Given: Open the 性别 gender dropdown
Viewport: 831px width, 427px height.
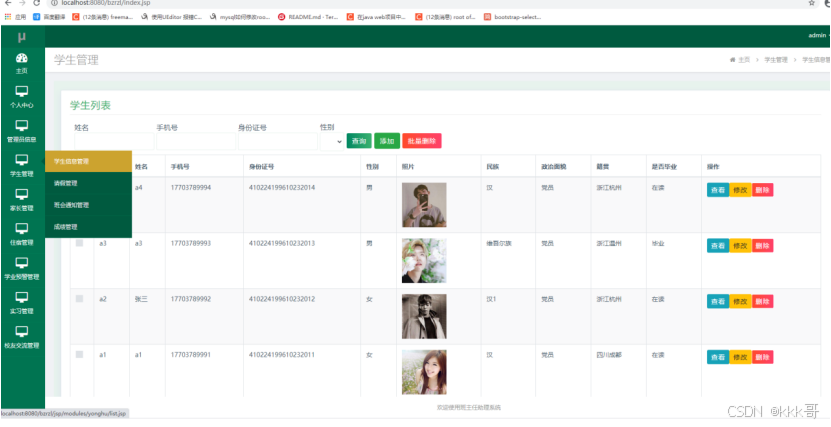Looking at the screenshot, I should coord(332,141).
